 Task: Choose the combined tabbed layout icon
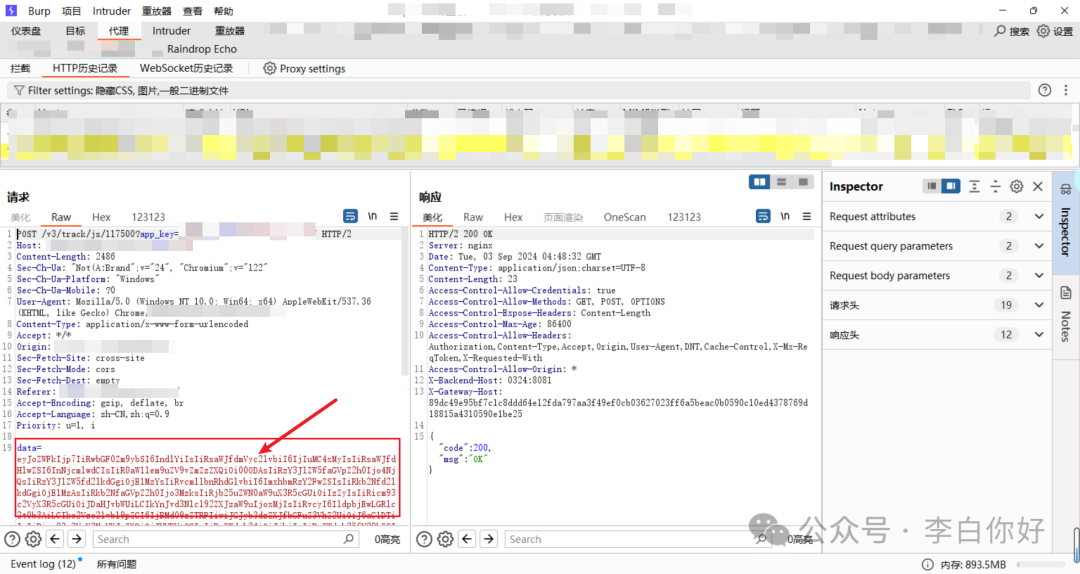pos(802,182)
